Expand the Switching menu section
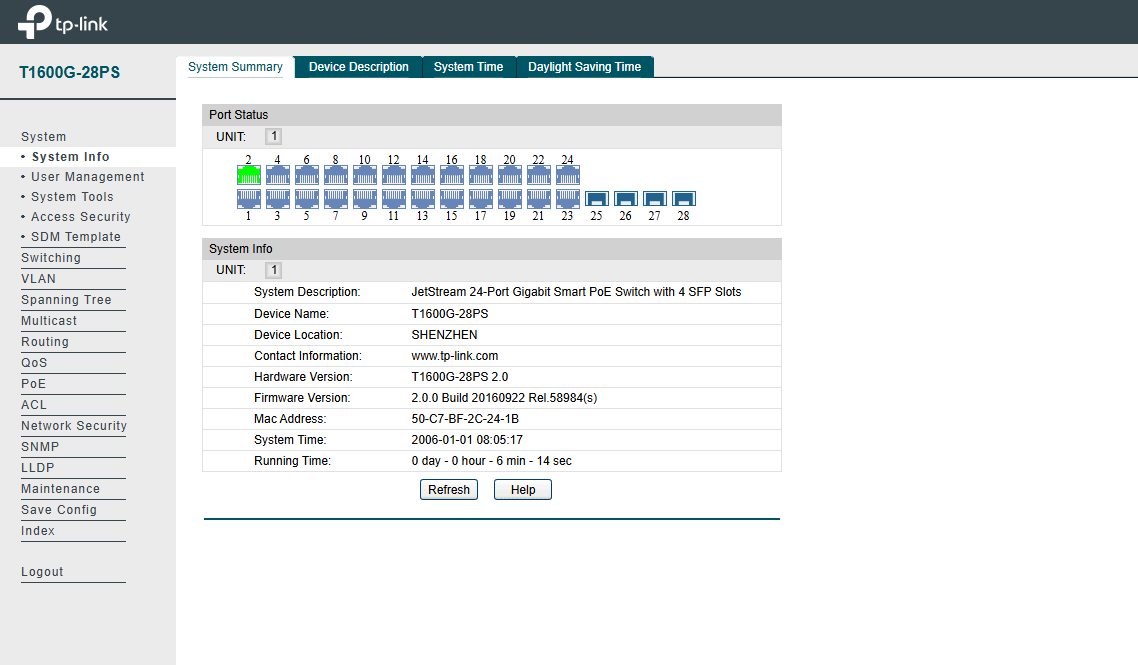1138x665 pixels. pyautogui.click(x=51, y=258)
